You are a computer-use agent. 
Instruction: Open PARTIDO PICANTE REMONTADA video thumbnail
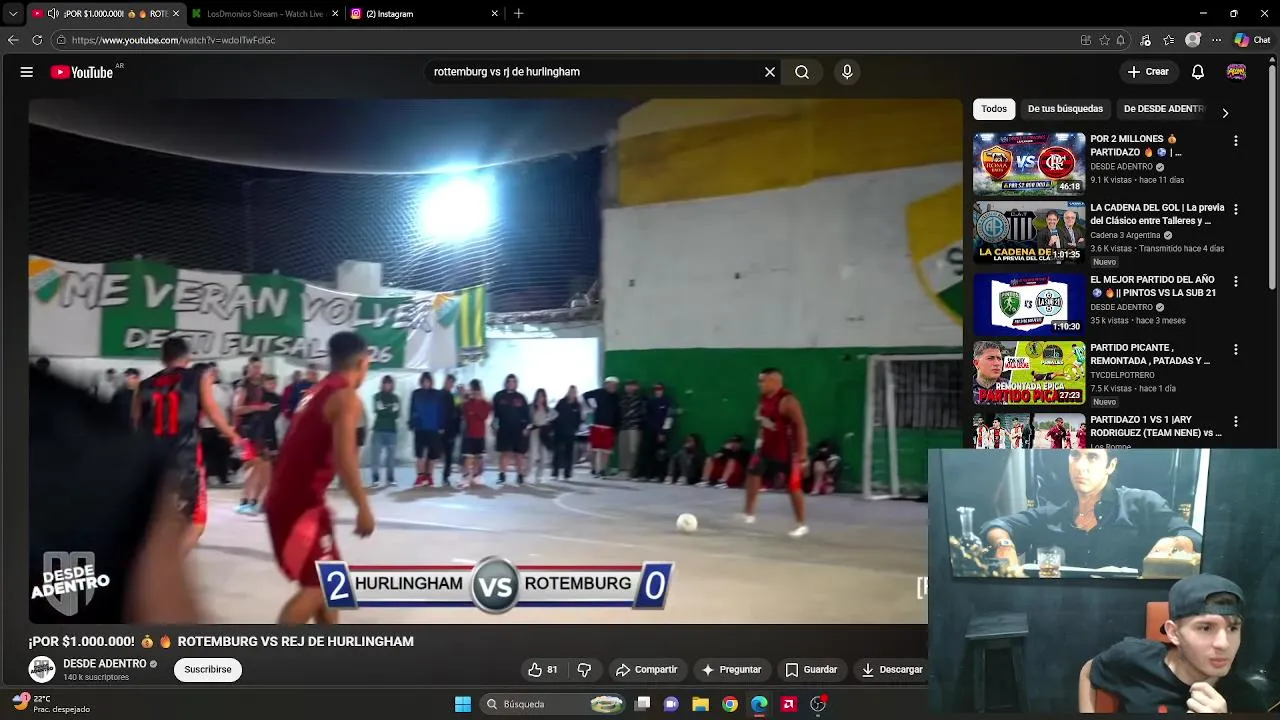1029,373
